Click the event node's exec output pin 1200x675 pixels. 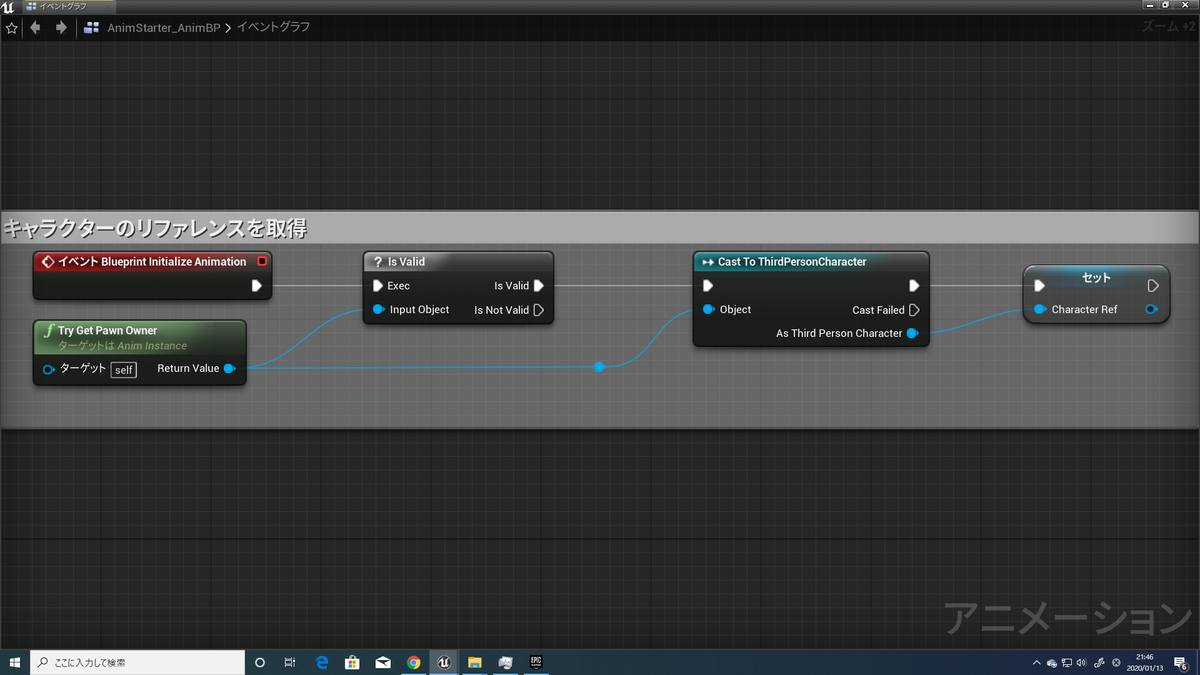(257, 286)
